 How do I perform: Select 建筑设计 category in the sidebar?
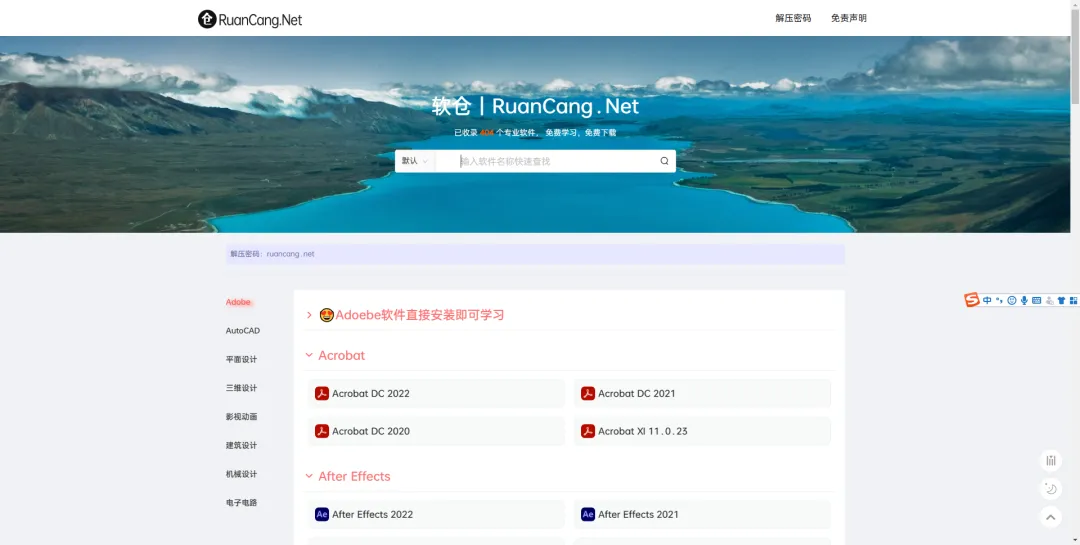(241, 445)
